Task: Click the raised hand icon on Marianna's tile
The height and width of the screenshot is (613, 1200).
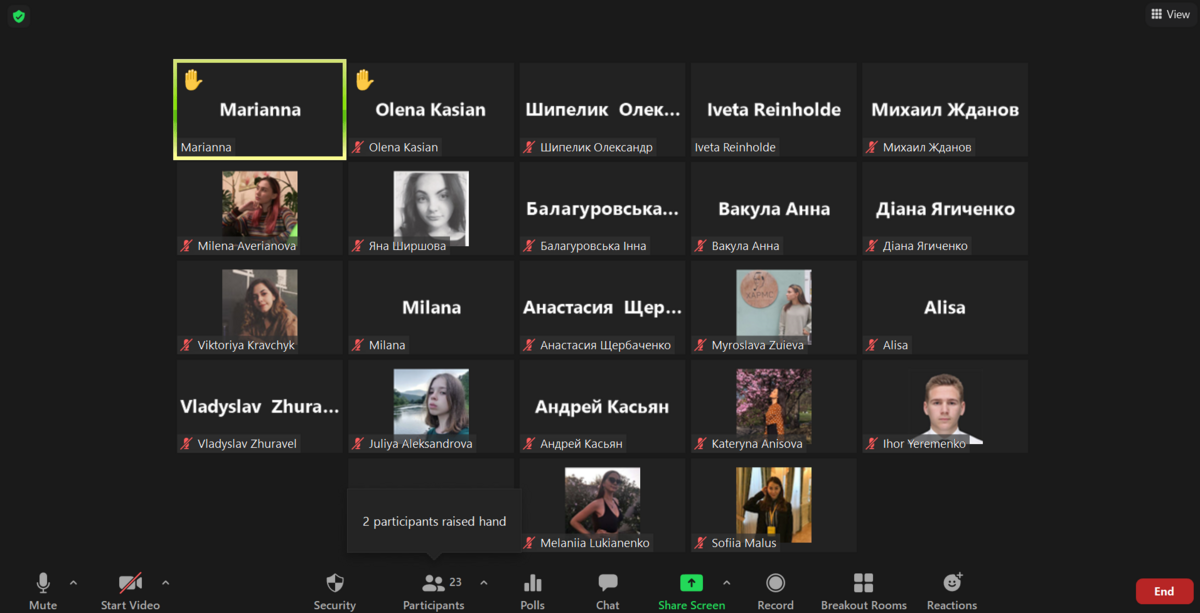Action: (x=193, y=79)
